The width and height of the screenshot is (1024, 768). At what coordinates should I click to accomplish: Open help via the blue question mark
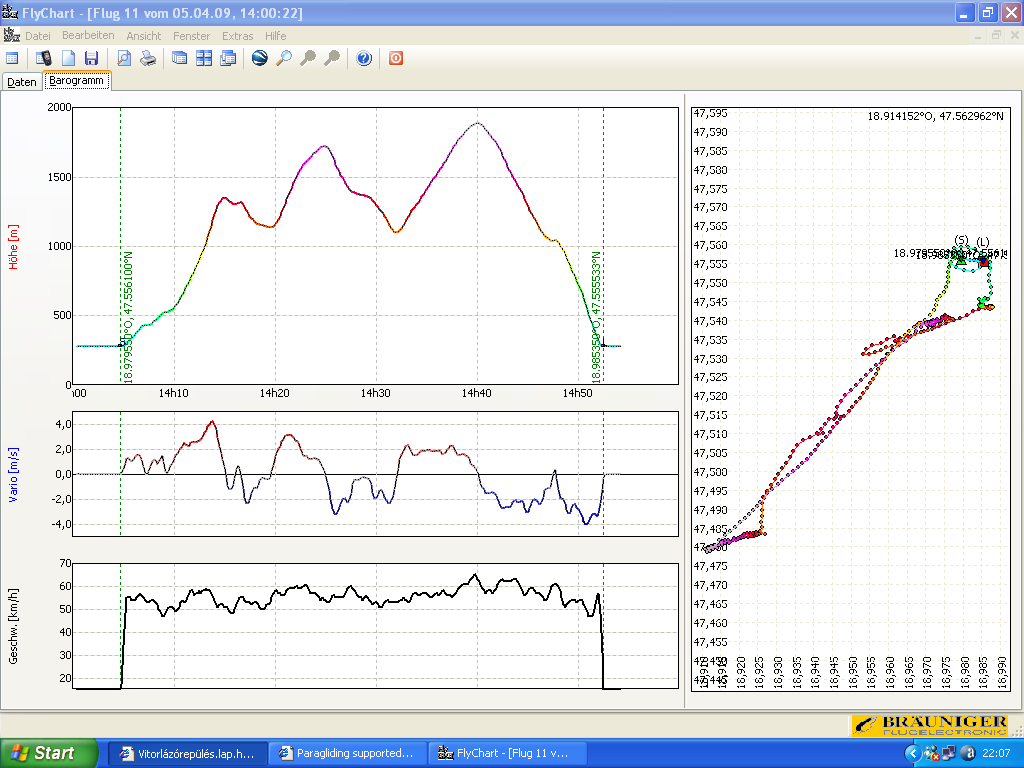[x=364, y=59]
